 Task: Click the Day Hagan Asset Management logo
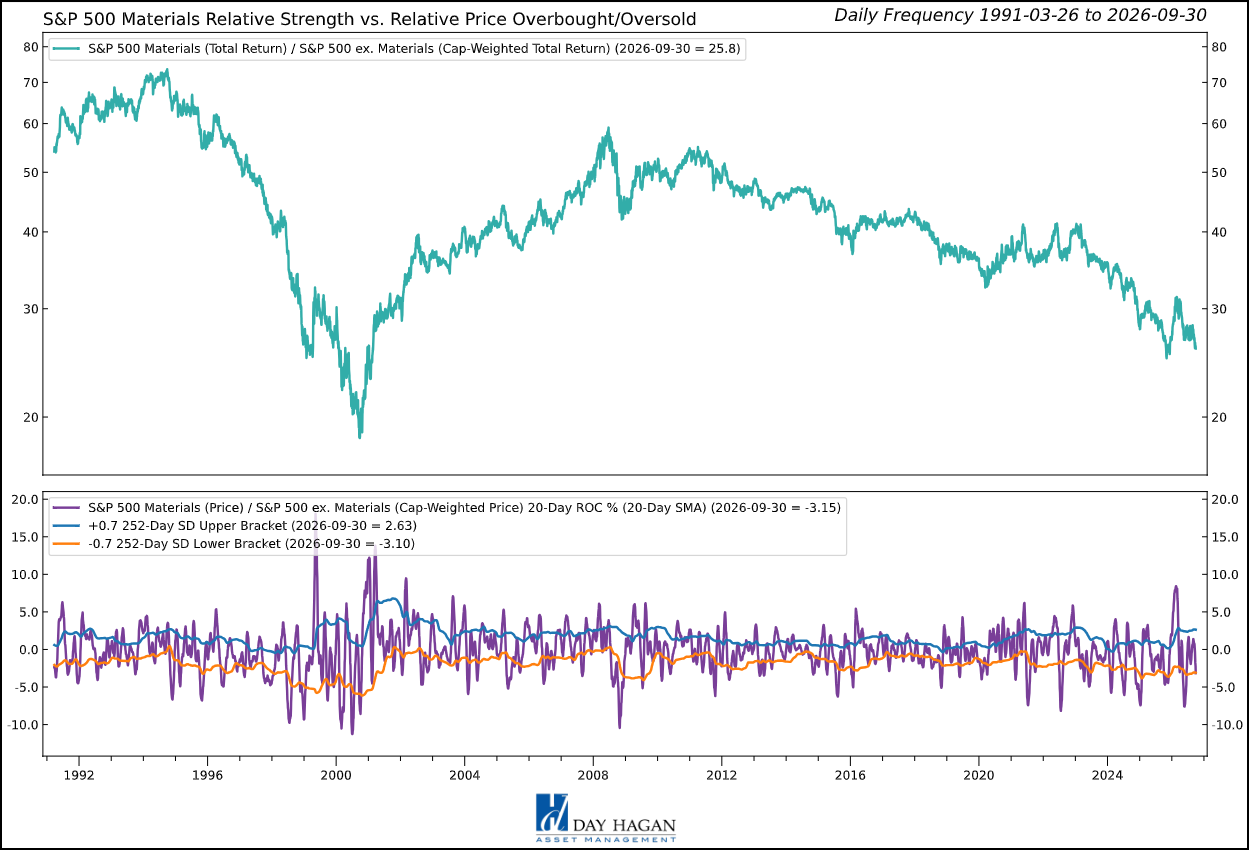(x=606, y=819)
